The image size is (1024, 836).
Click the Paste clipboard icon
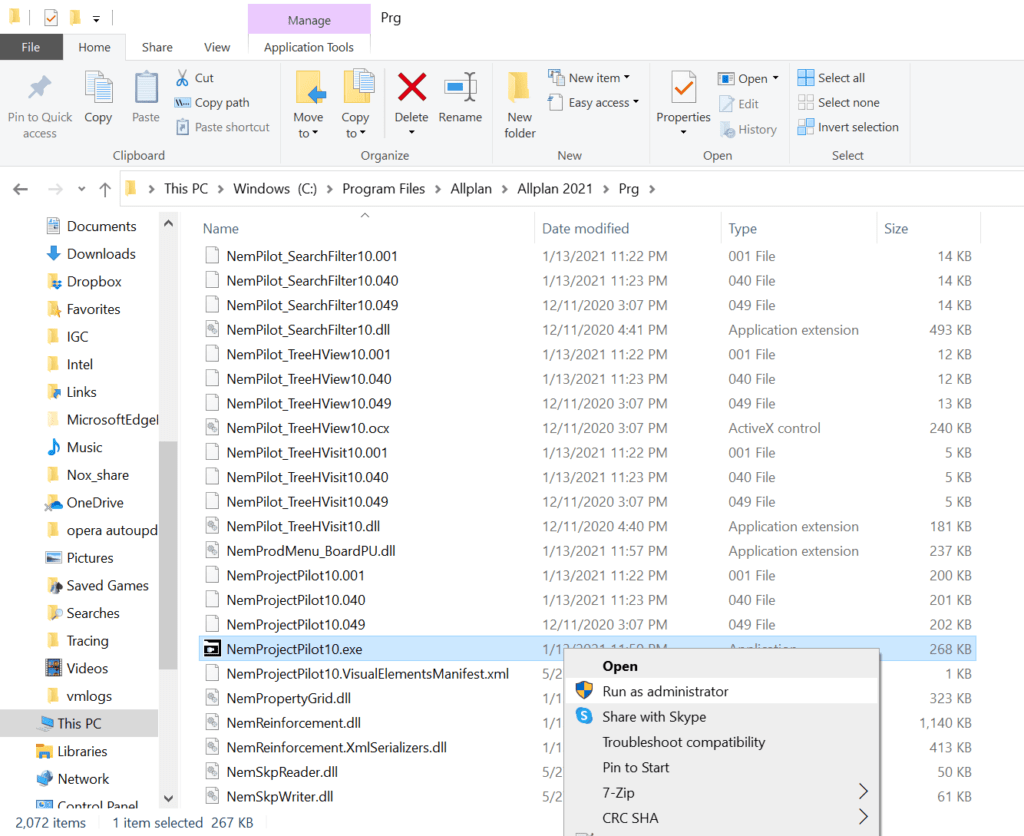pos(146,88)
